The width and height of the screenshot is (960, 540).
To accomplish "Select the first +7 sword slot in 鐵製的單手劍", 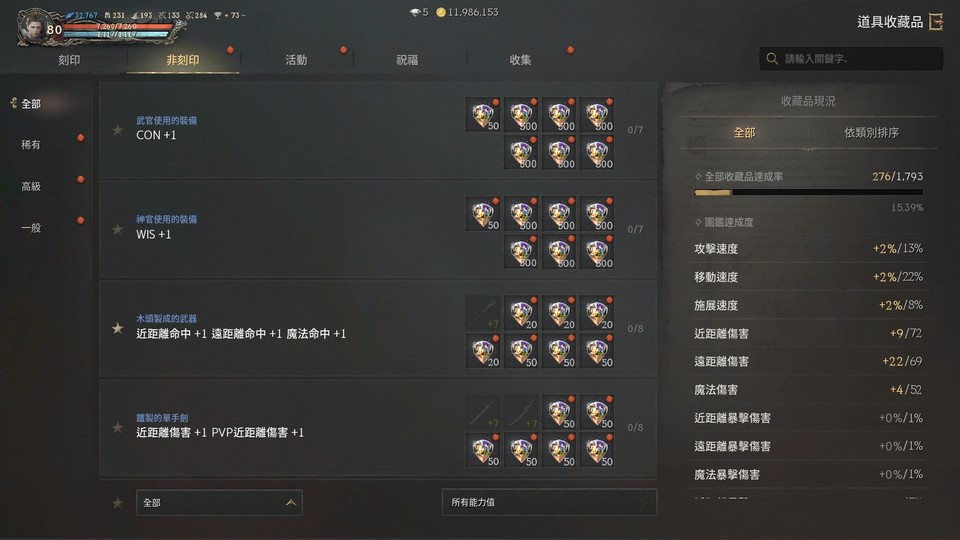I will [483, 412].
